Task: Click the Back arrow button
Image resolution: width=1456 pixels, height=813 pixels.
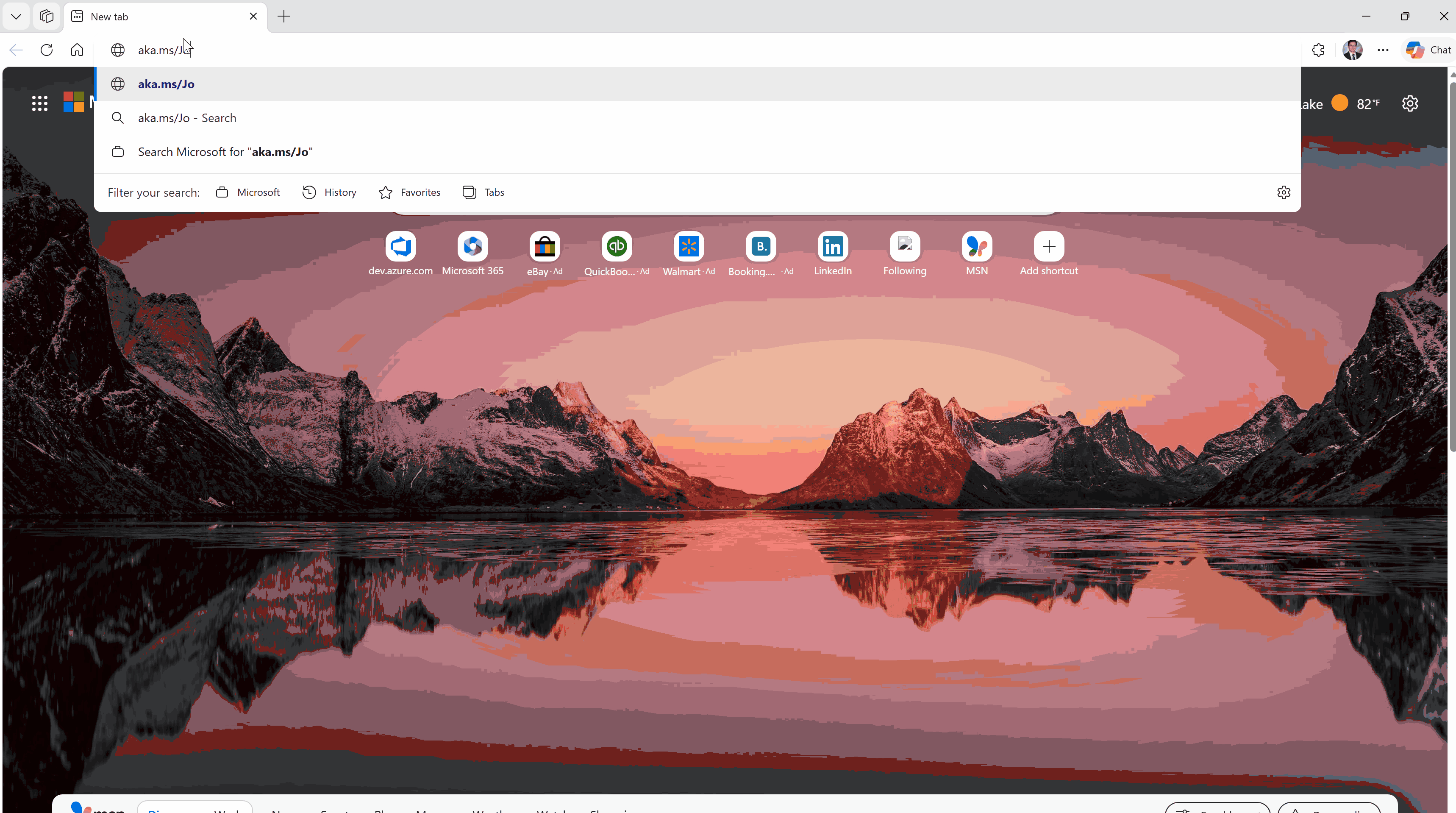Action: click(x=16, y=50)
